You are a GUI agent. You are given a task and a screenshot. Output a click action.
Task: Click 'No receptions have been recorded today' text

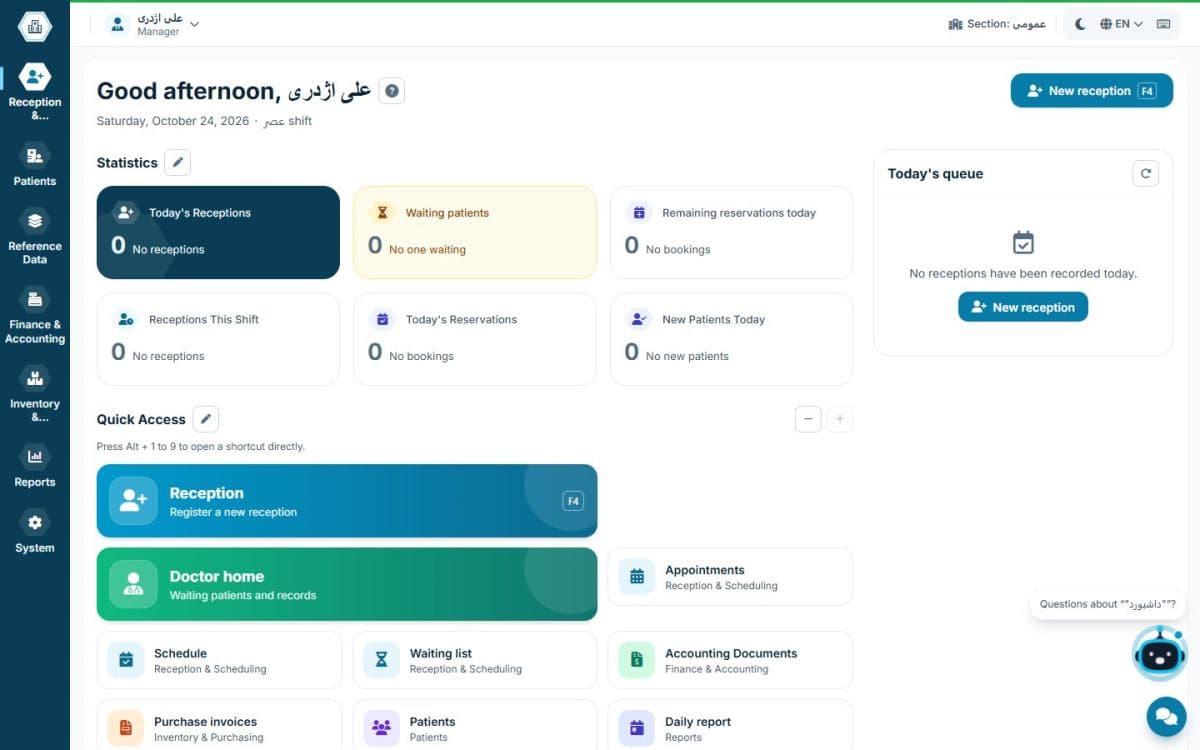[1023, 273]
